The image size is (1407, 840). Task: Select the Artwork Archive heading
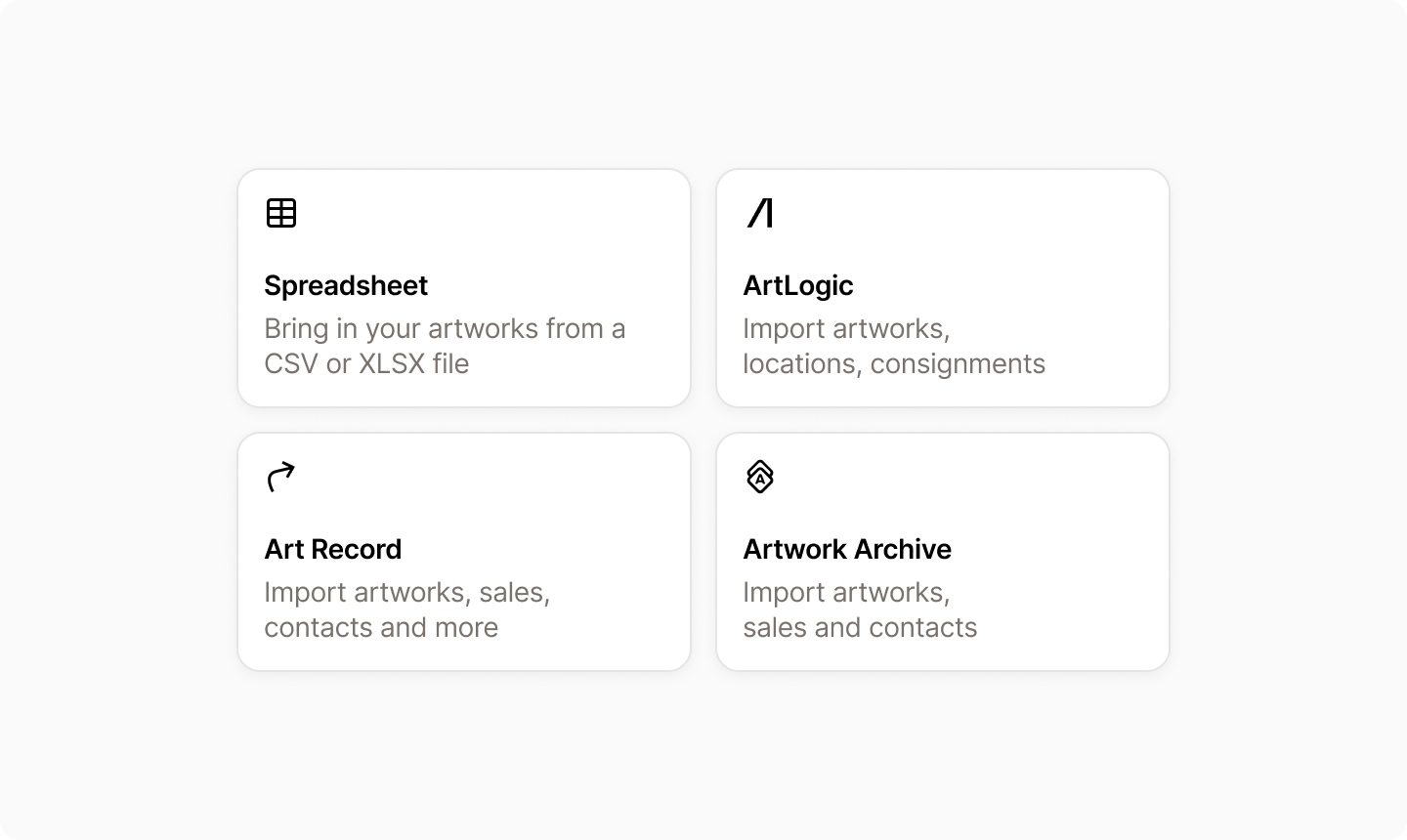(847, 549)
